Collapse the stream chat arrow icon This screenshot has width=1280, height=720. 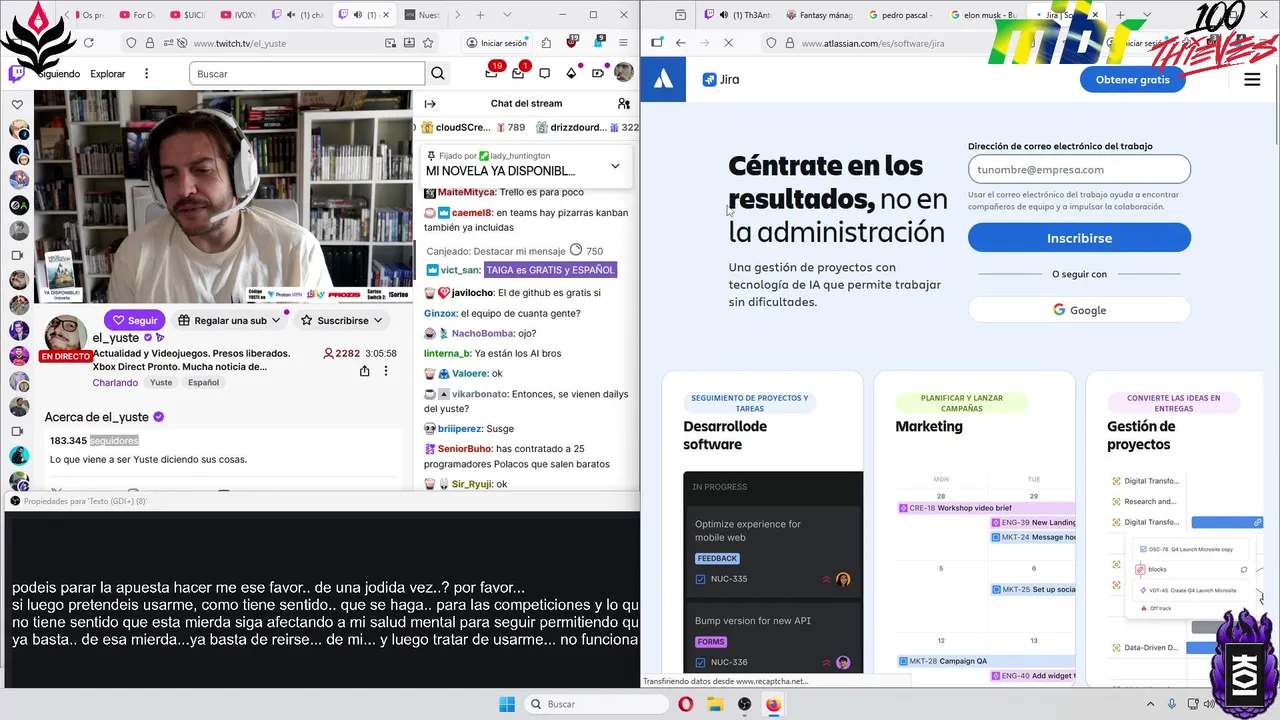click(430, 103)
